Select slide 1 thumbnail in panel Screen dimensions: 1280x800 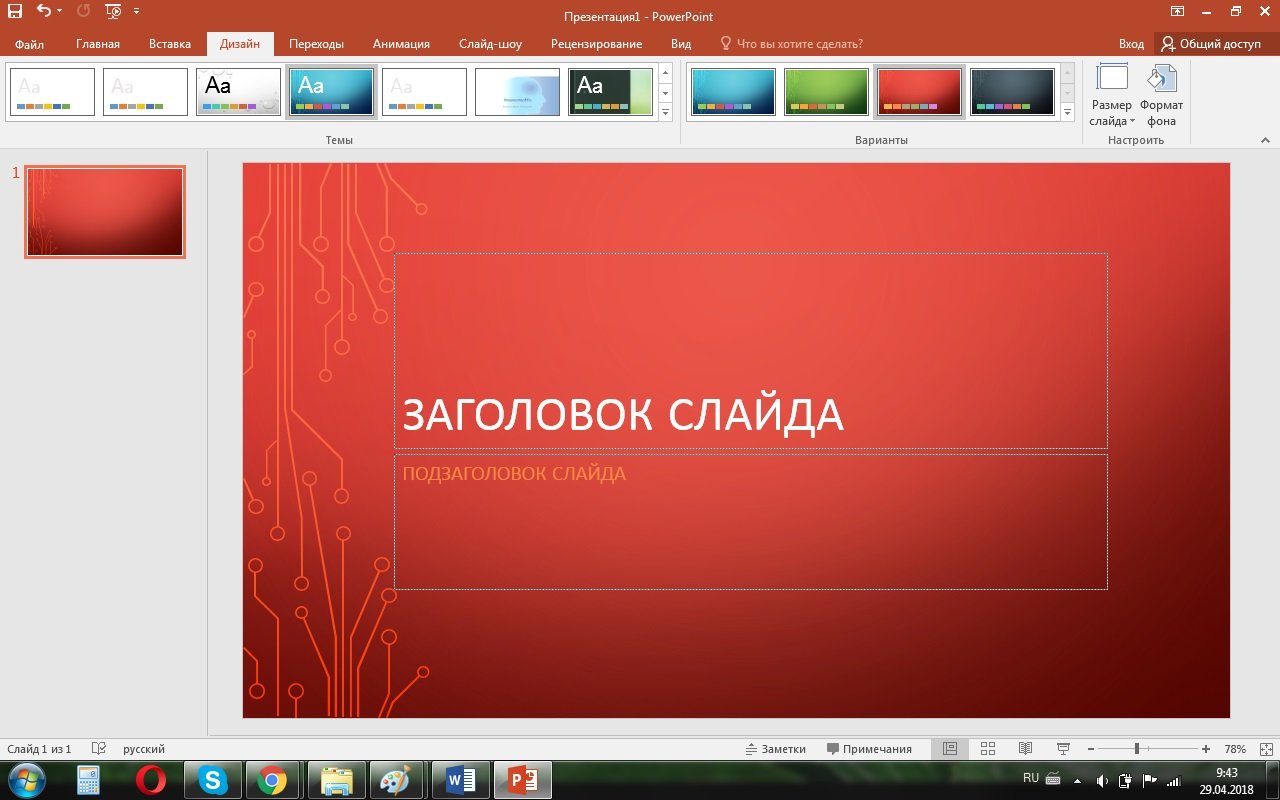(x=105, y=212)
